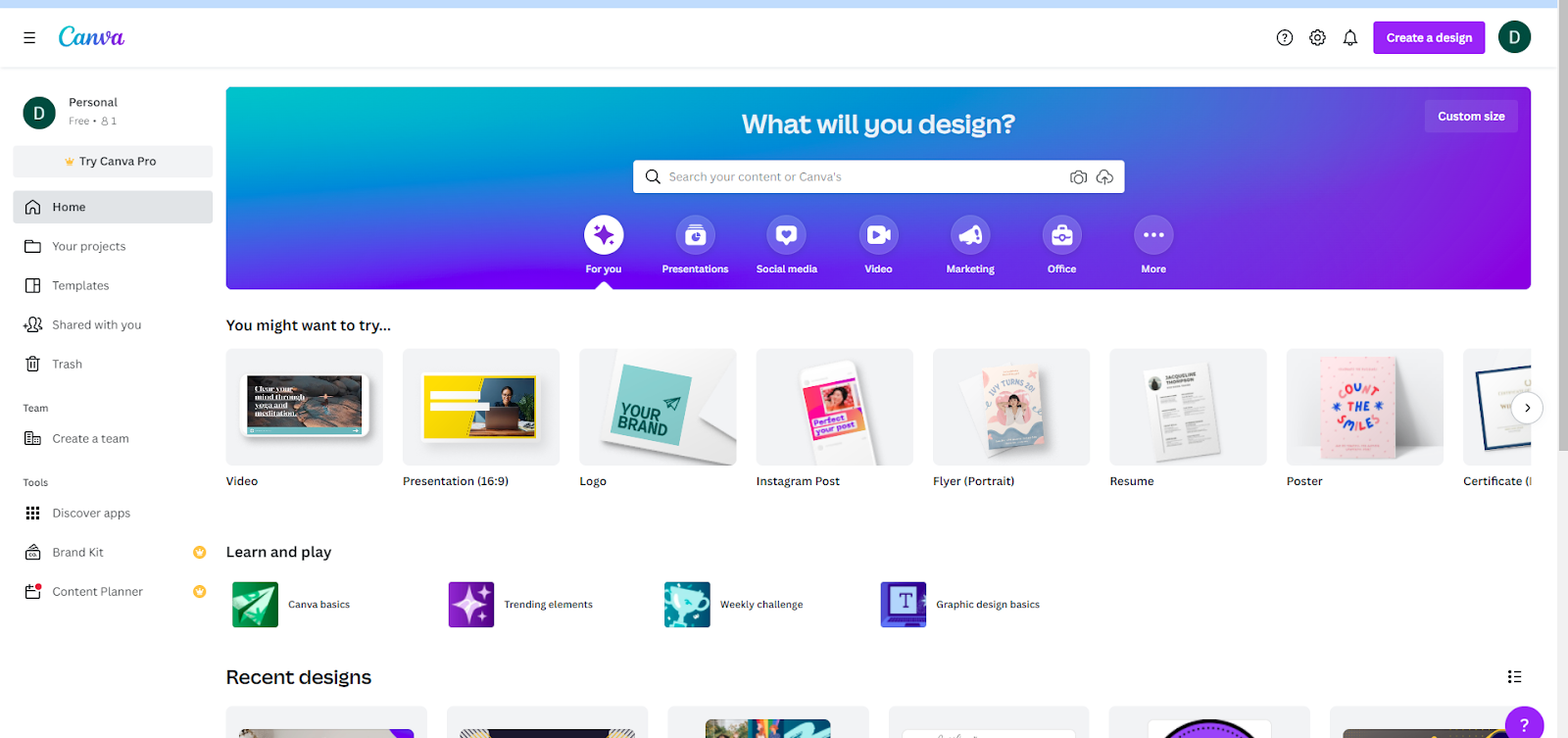Click the Try Canva Pro button
The width and height of the screenshot is (1568, 738).
tap(113, 162)
